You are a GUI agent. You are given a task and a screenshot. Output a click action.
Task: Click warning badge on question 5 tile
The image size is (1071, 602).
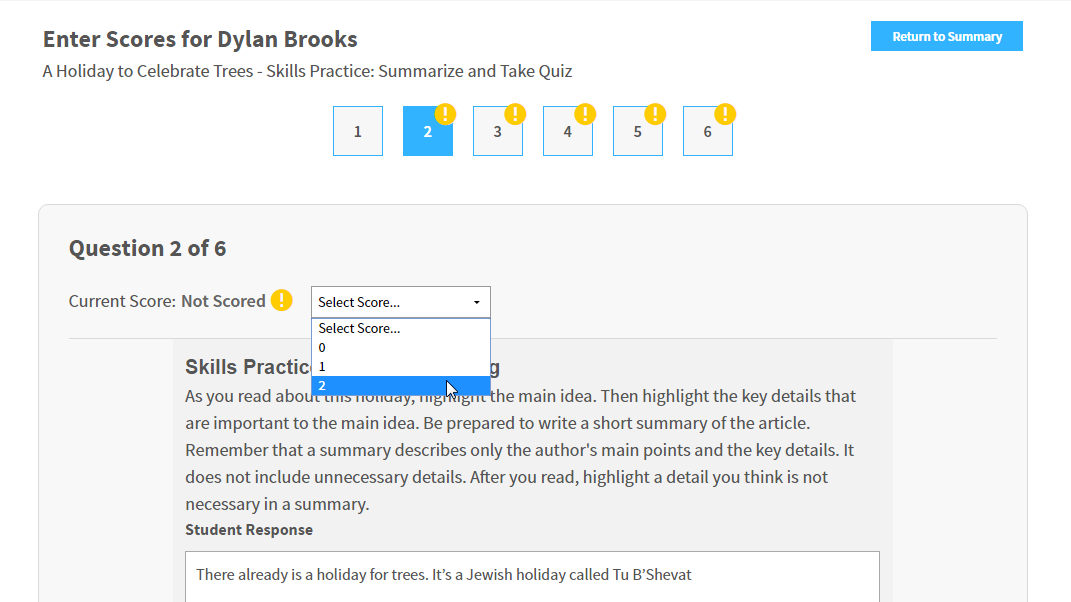(655, 114)
